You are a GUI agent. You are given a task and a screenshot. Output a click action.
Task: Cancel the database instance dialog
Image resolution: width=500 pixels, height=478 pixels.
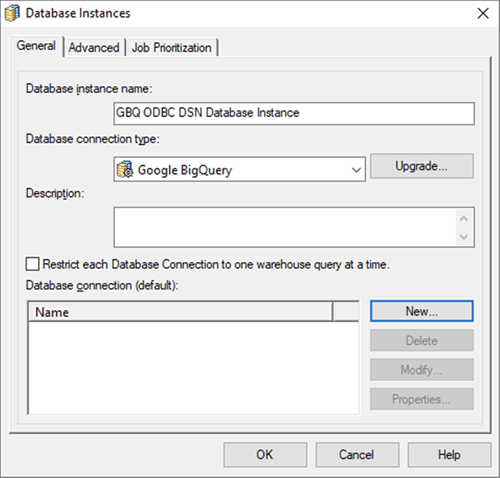tap(357, 455)
